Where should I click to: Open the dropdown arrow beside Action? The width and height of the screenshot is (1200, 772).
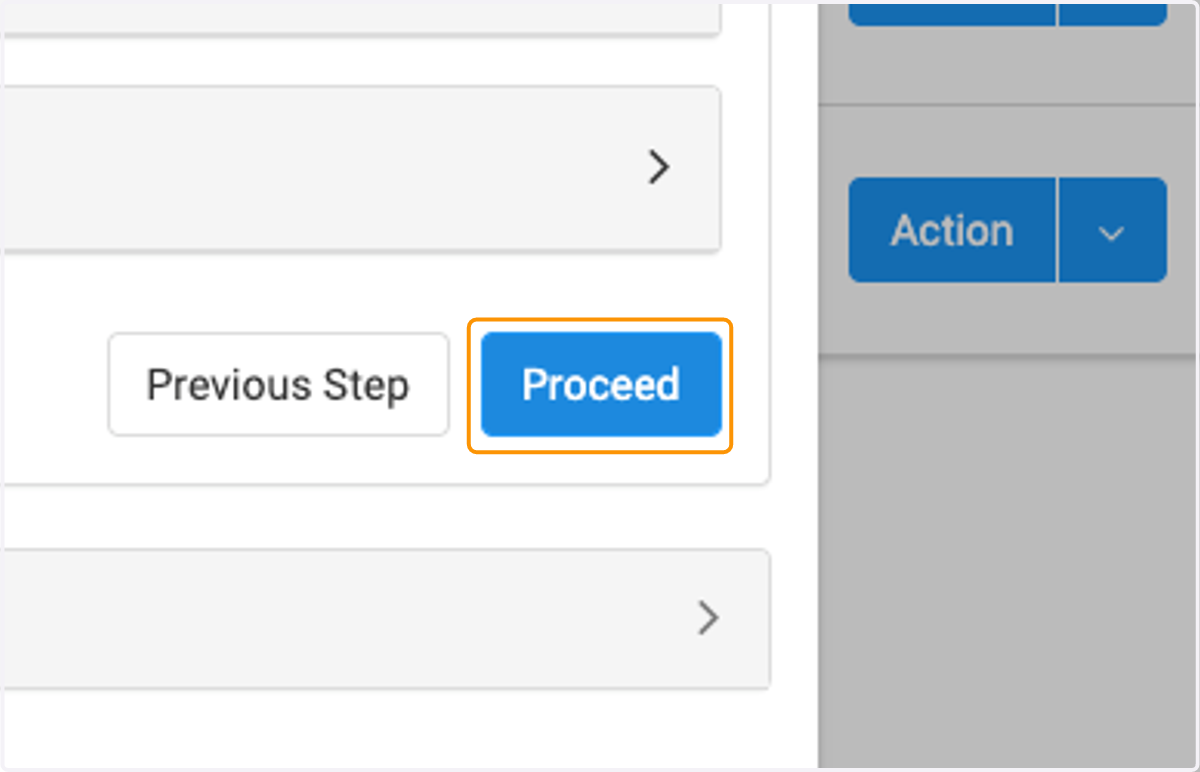1112,230
